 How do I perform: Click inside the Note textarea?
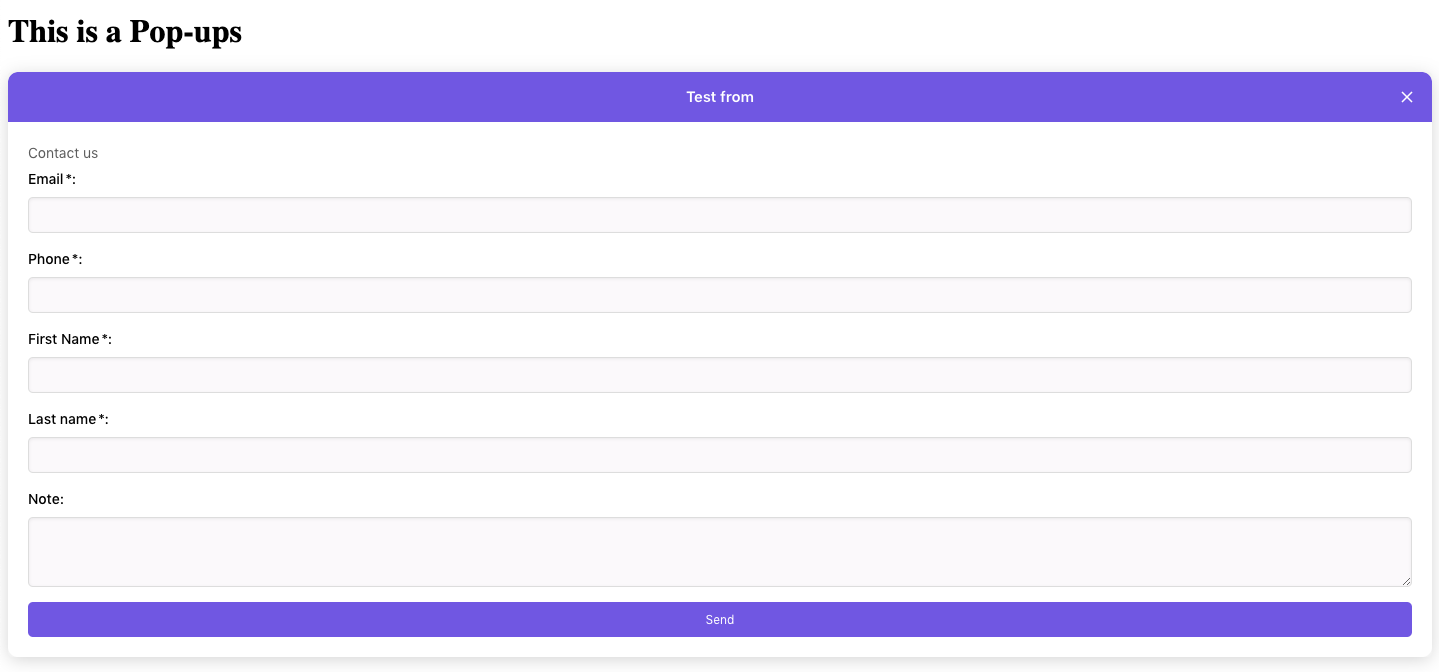[720, 552]
